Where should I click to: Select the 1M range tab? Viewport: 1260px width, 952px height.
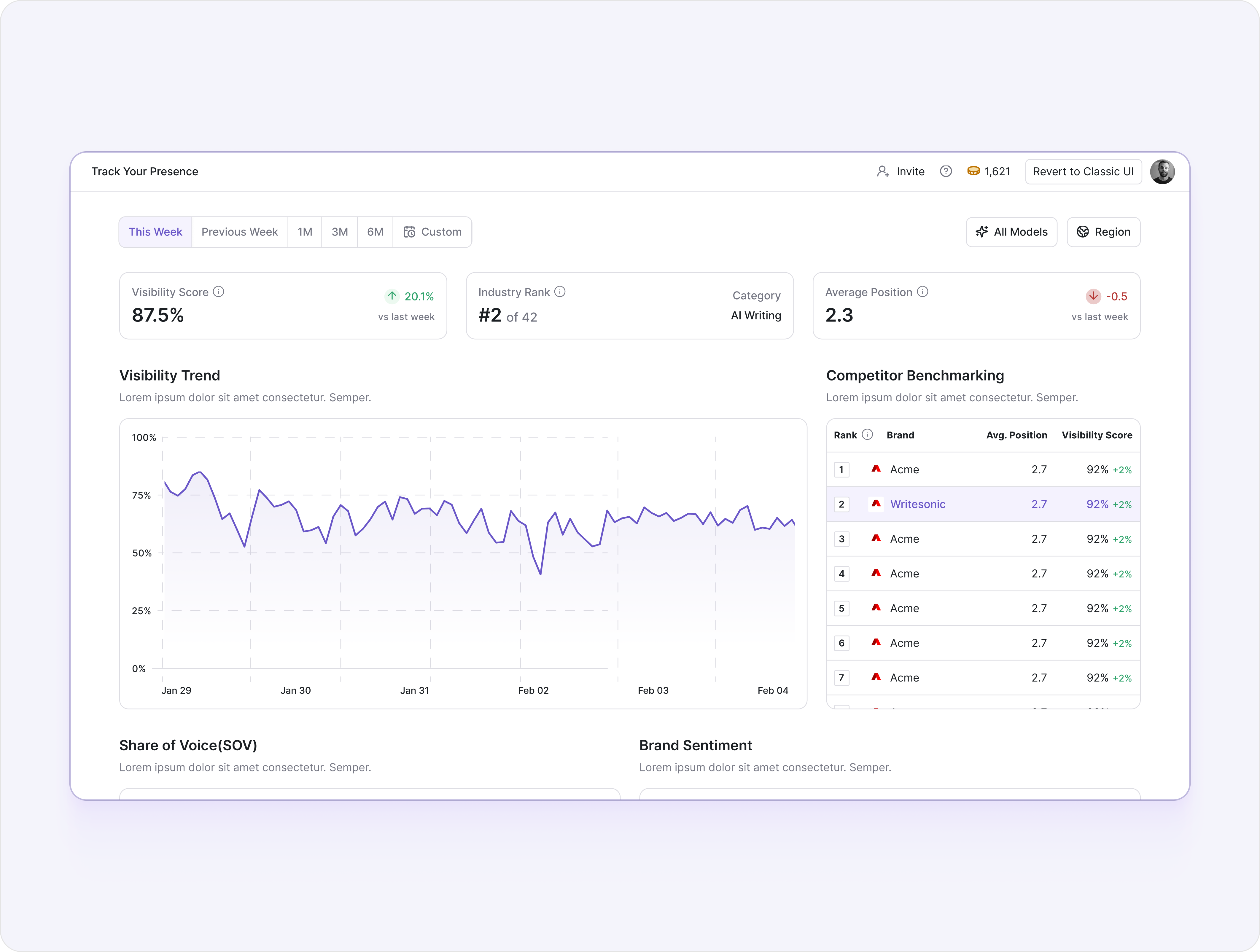pos(305,232)
